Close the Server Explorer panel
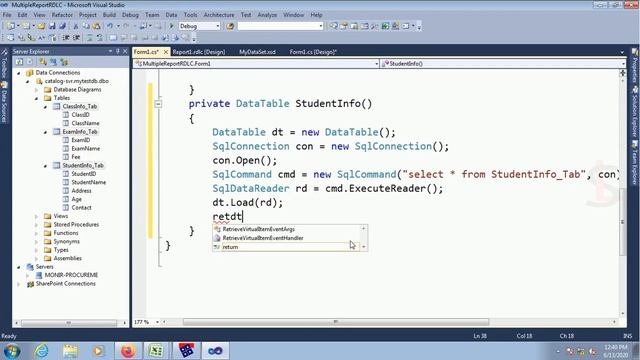This screenshot has height=360, width=640. click(125, 51)
